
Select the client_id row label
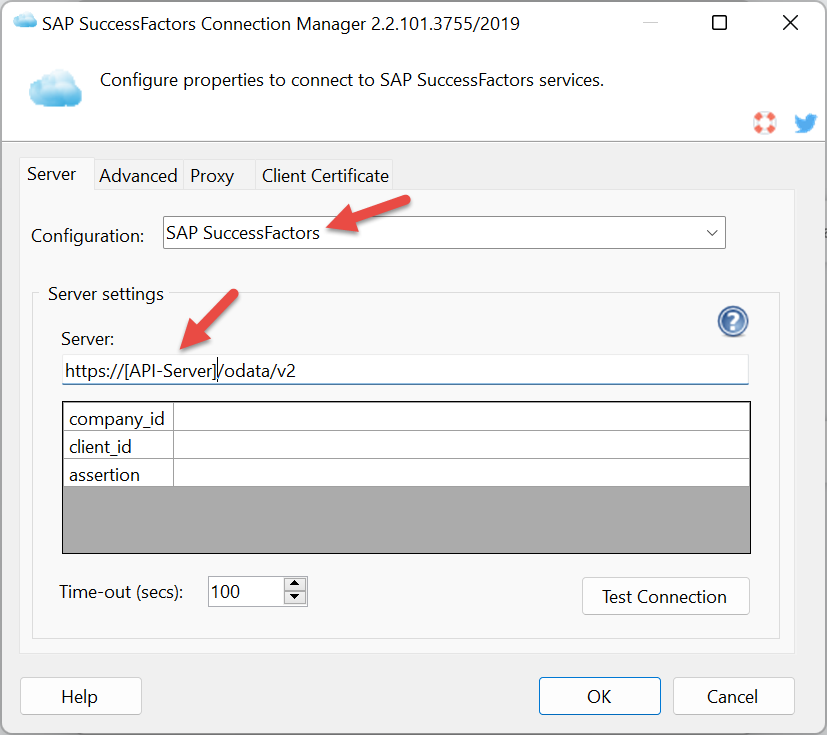pyautogui.click(x=118, y=446)
